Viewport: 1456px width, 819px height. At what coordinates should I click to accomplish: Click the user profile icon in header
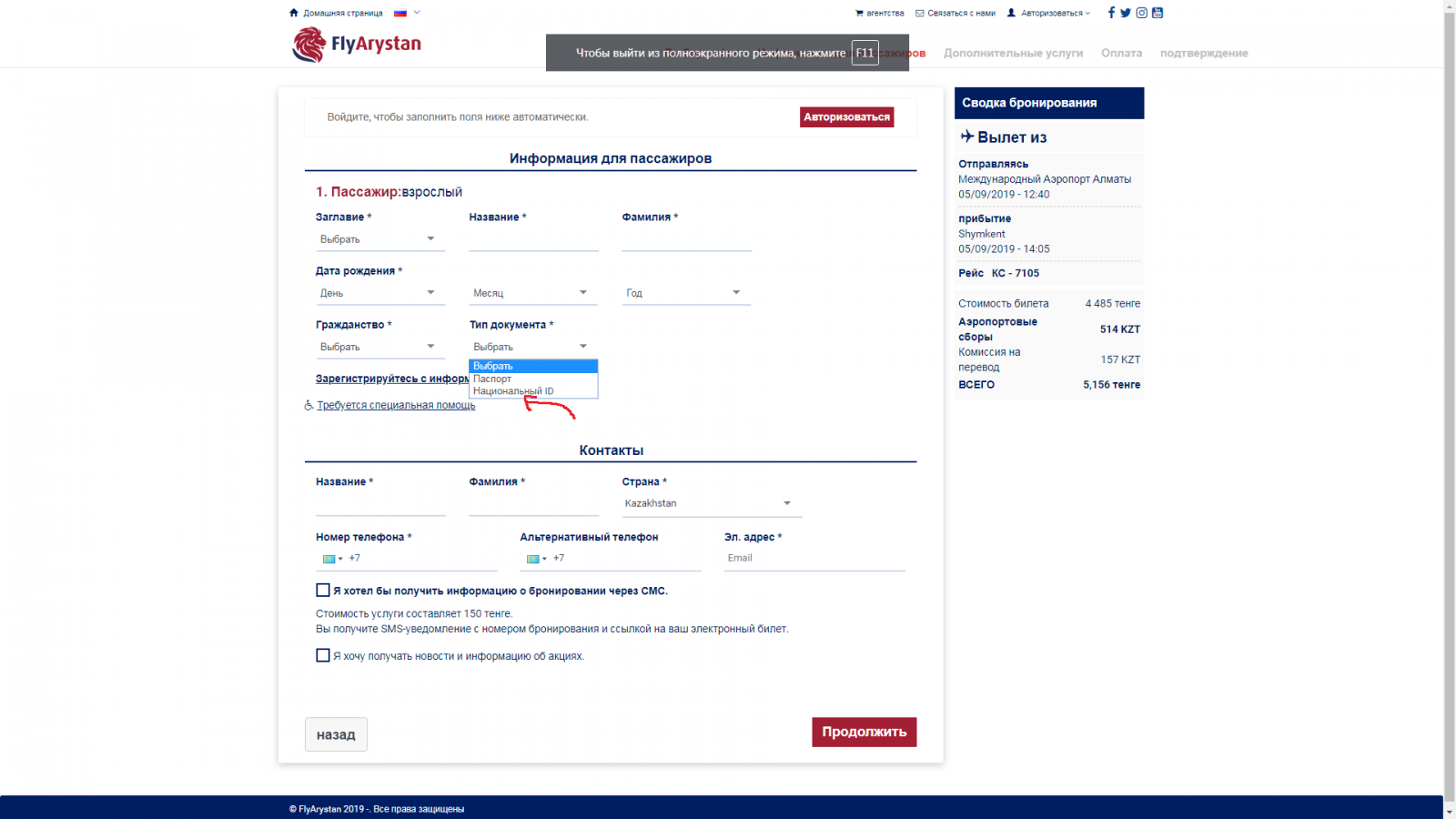pos(1011,13)
